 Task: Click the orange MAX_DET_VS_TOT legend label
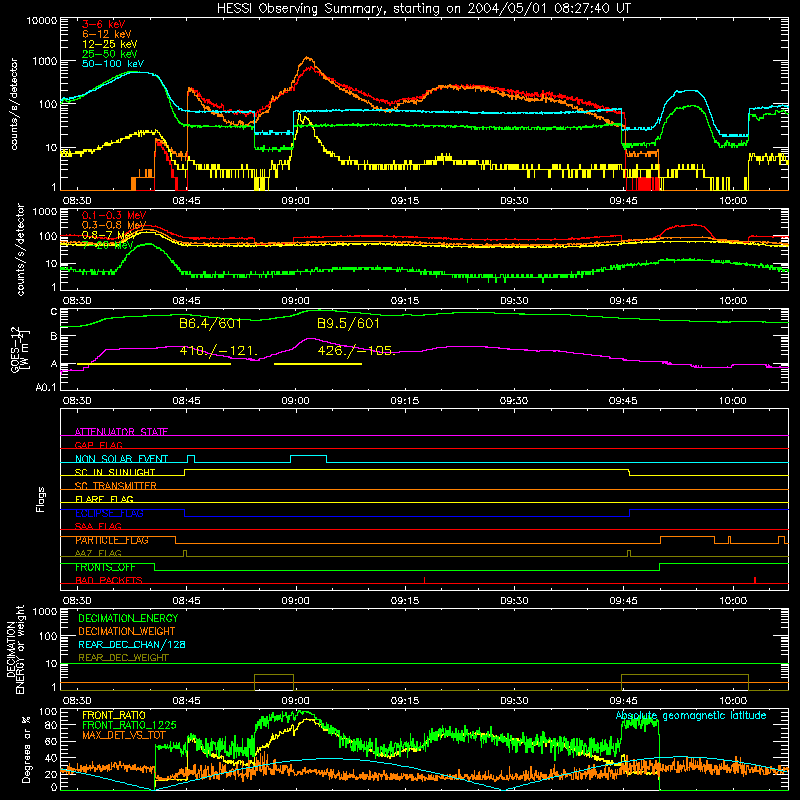point(124,735)
